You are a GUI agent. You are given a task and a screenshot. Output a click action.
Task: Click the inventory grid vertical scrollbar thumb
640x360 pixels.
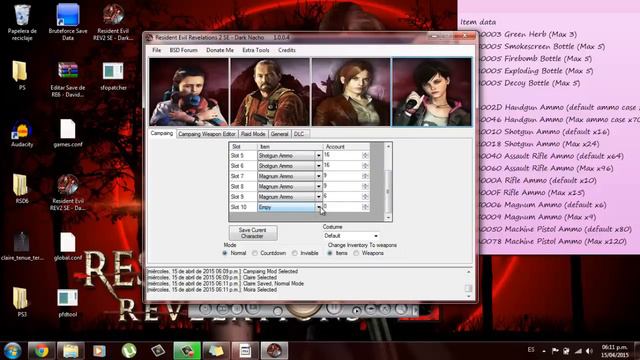(388, 190)
